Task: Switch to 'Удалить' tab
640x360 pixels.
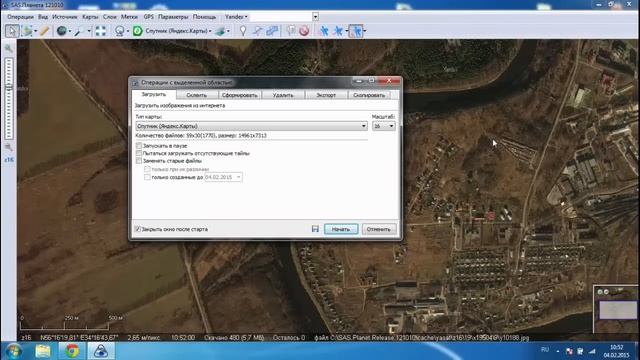Action: pyautogui.click(x=283, y=95)
